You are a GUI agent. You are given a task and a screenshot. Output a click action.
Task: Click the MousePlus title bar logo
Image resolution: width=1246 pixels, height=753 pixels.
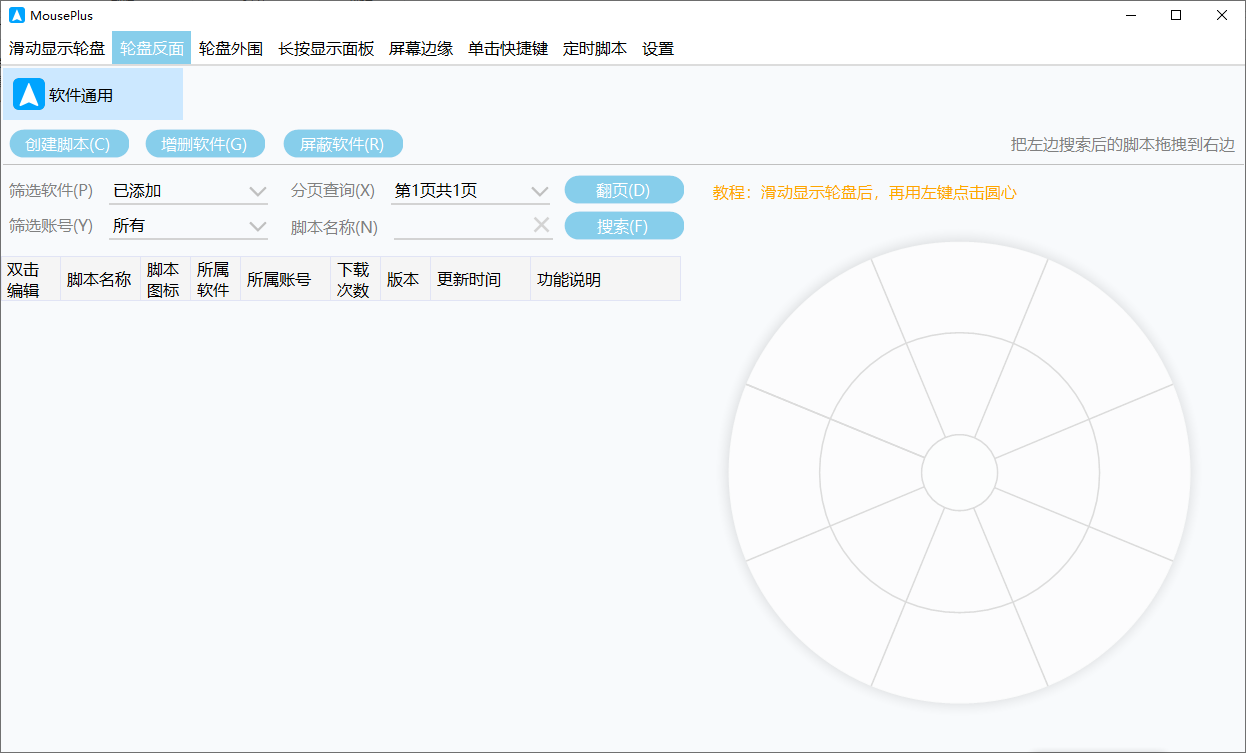point(17,15)
